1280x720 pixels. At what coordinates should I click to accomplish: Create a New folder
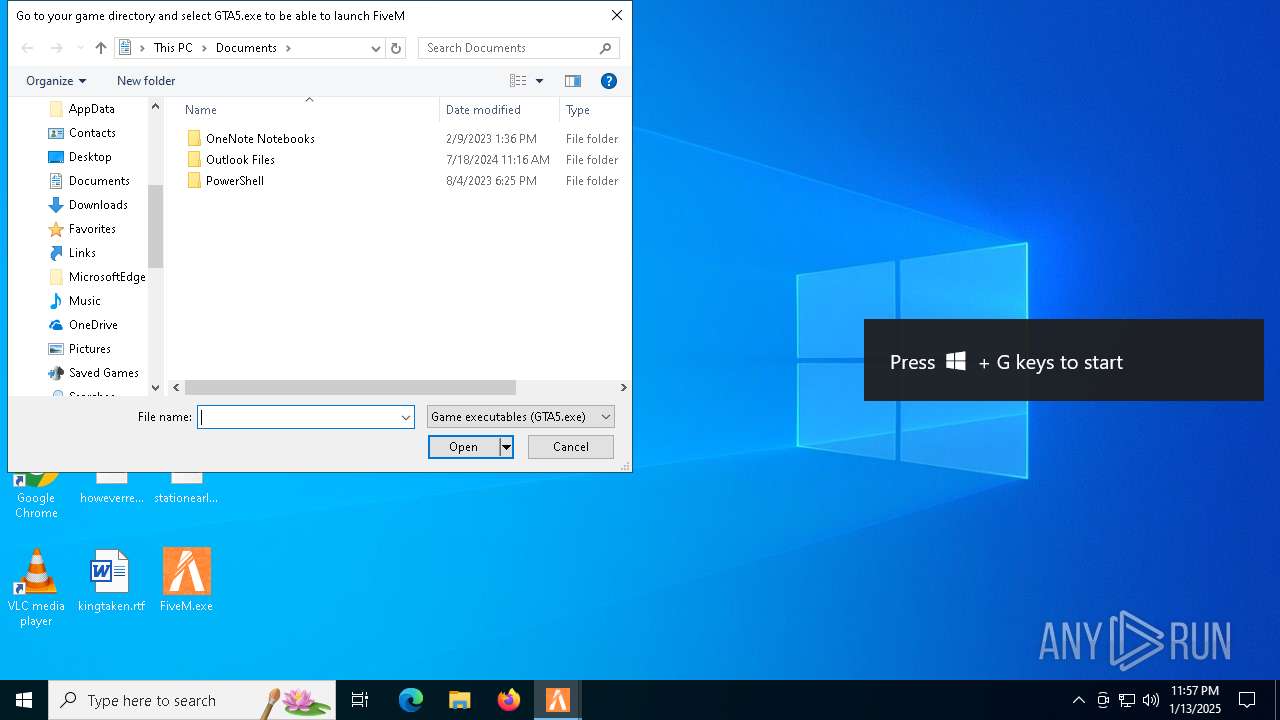[146, 81]
